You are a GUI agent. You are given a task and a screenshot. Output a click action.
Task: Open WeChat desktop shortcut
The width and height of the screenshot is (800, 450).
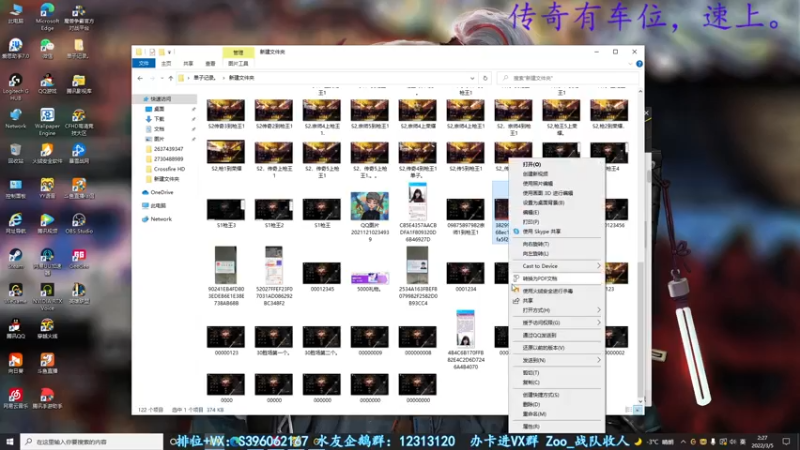pyautogui.click(x=47, y=49)
